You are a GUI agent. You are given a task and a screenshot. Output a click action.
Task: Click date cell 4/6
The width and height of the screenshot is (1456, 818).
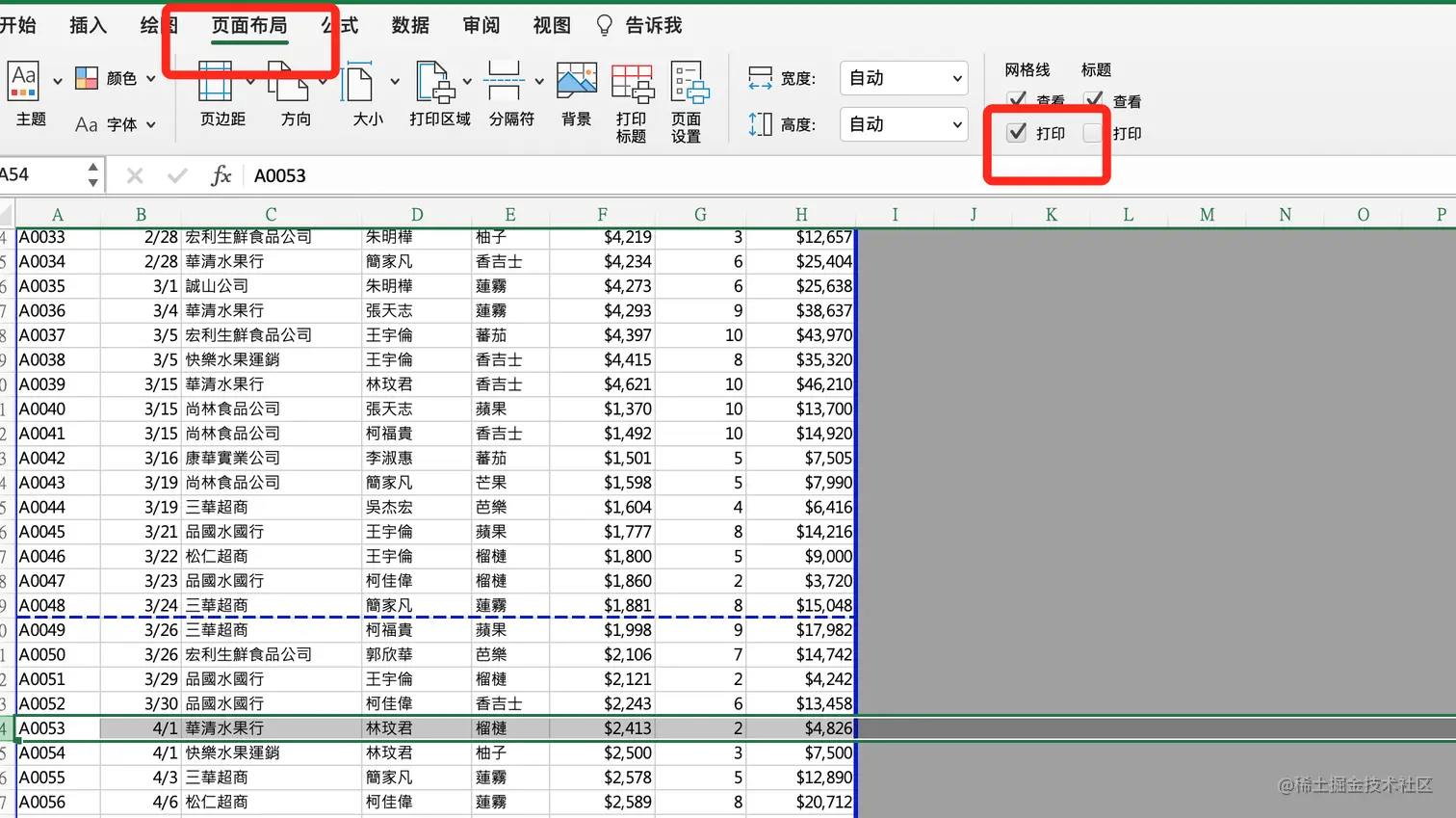[x=141, y=802]
